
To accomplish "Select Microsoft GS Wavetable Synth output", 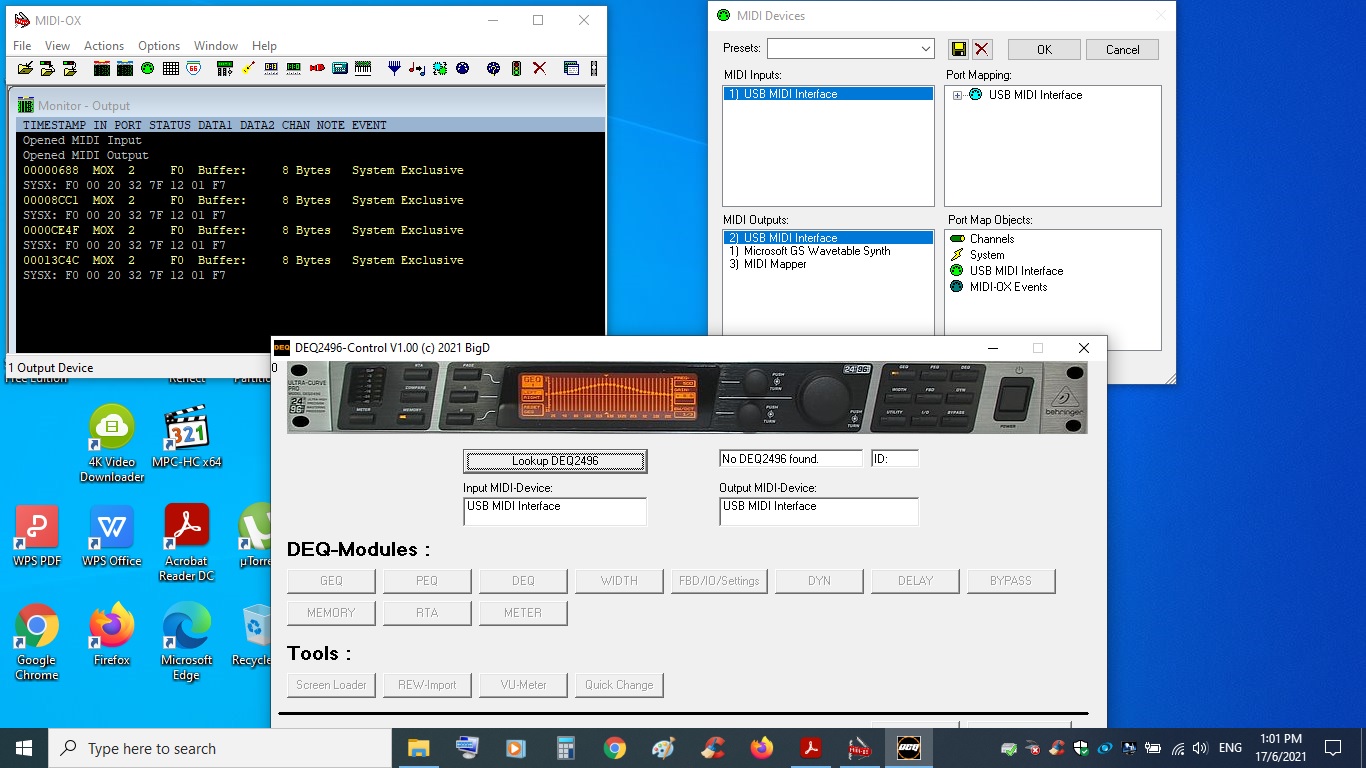I will coord(828,251).
